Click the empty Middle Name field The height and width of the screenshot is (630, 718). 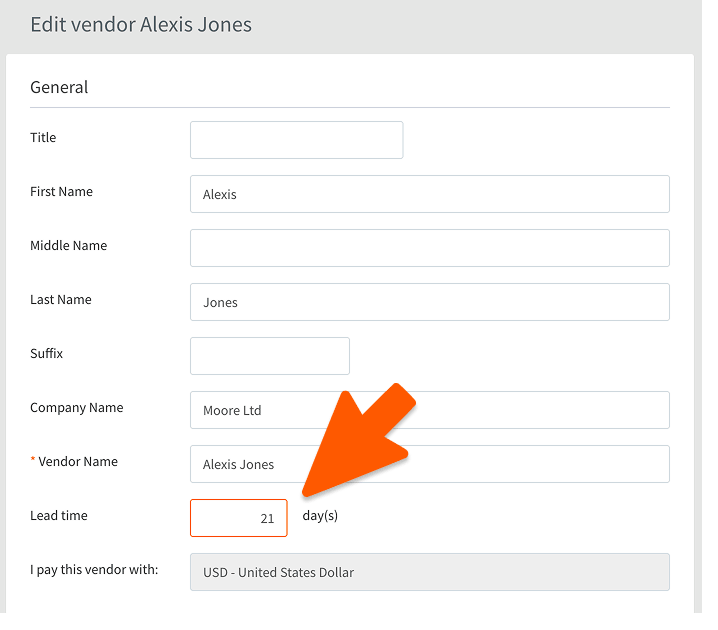[430, 248]
